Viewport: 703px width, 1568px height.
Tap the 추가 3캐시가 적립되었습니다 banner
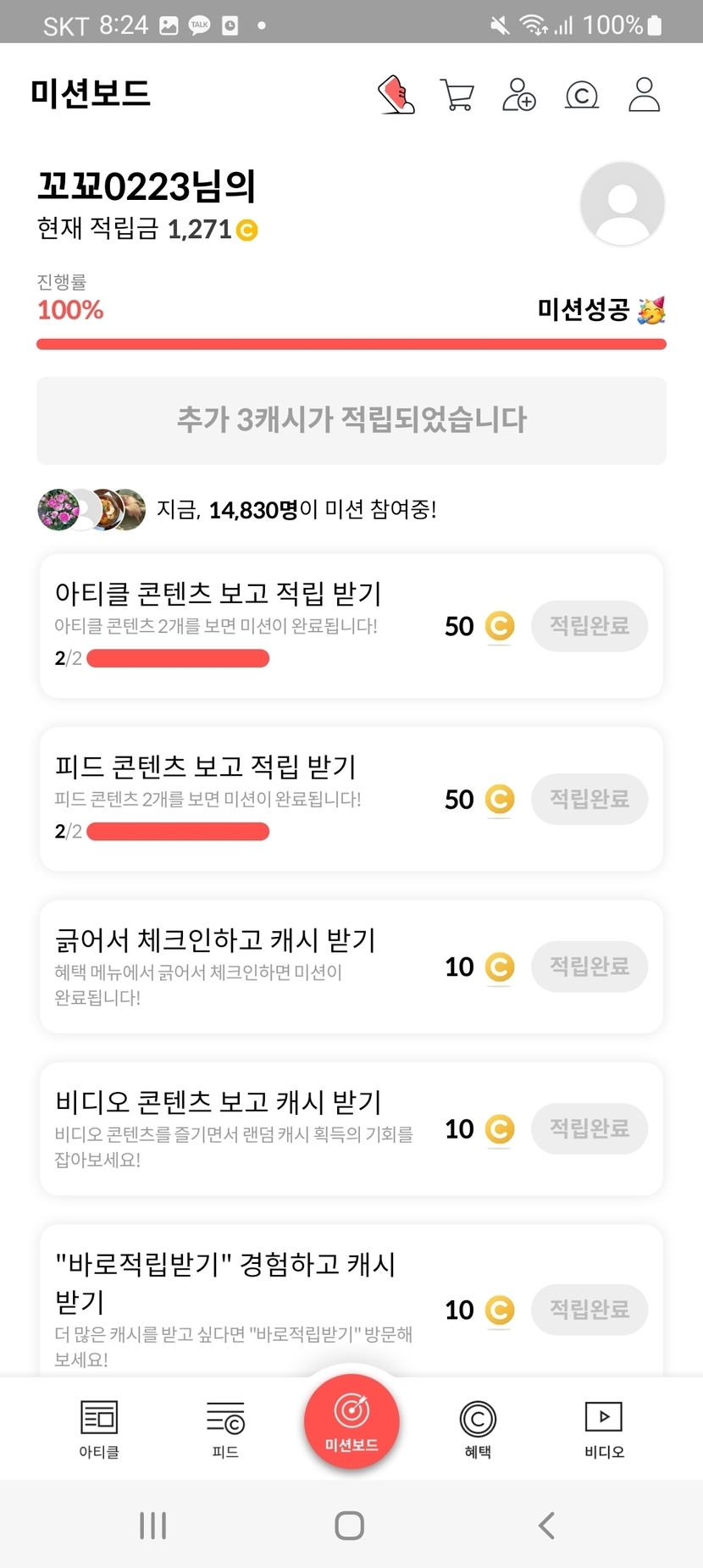(x=351, y=420)
